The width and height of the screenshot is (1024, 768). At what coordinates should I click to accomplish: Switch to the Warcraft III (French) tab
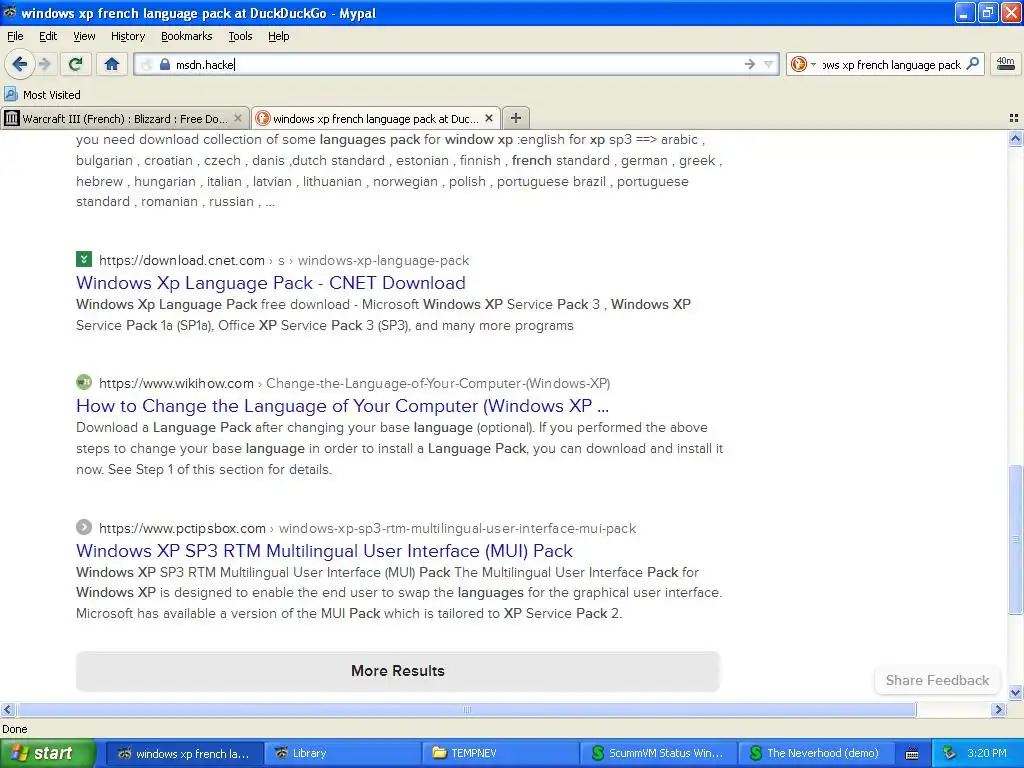pyautogui.click(x=124, y=118)
